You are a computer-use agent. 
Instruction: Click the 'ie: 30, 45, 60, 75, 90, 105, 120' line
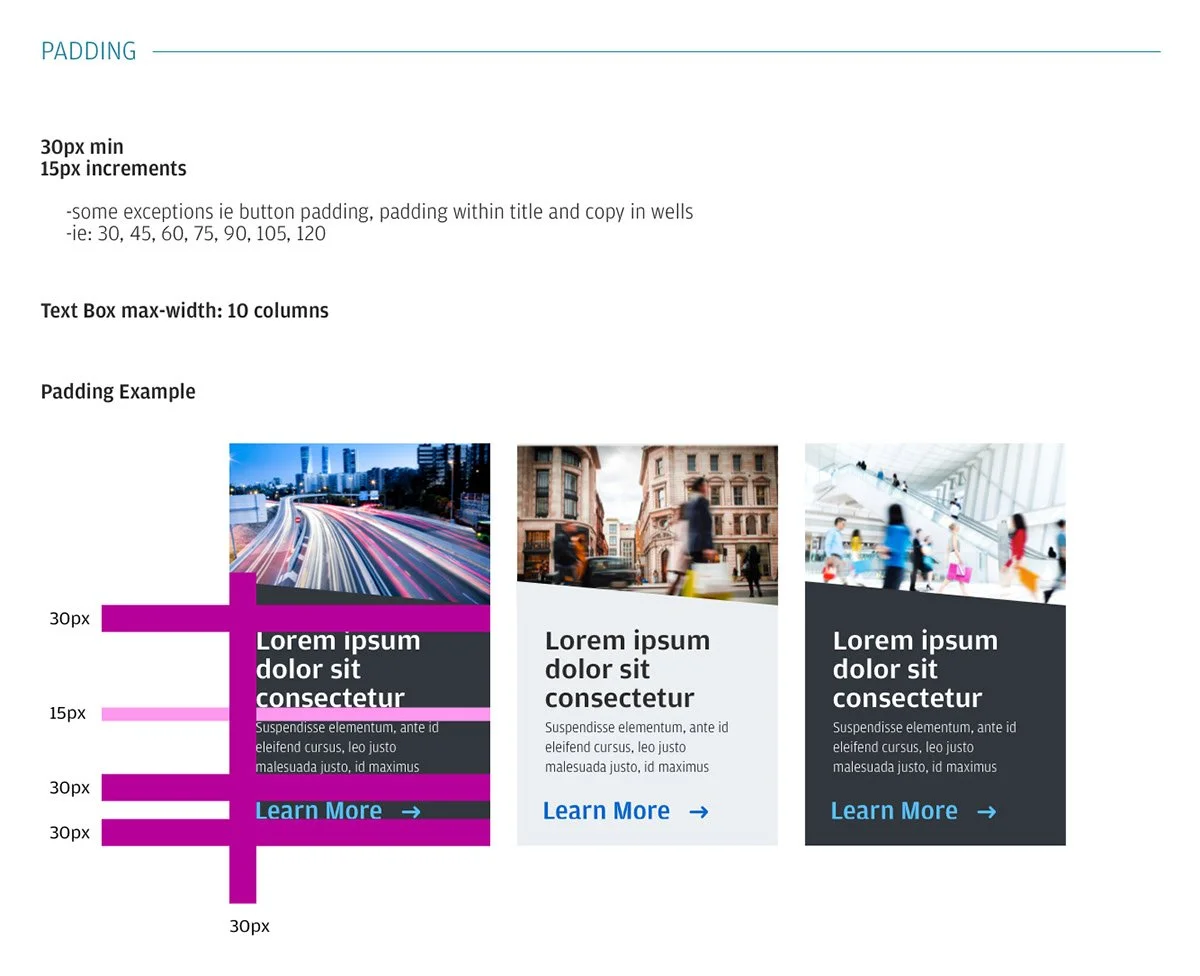[x=196, y=234]
